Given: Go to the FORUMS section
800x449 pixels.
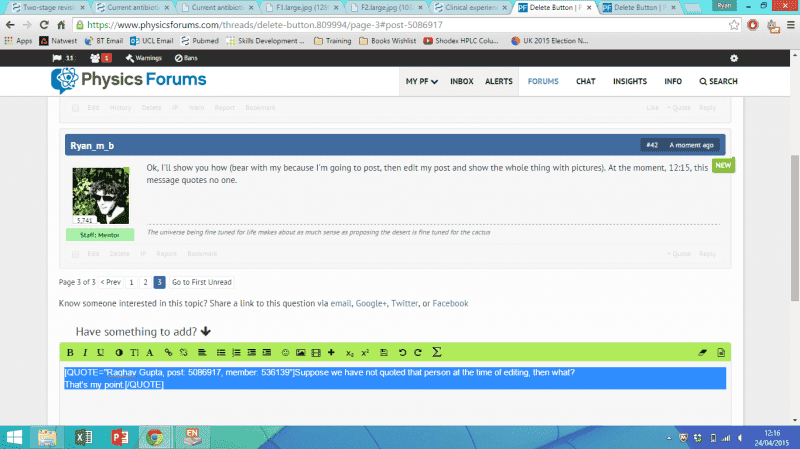Looking at the screenshot, I should (x=543, y=81).
